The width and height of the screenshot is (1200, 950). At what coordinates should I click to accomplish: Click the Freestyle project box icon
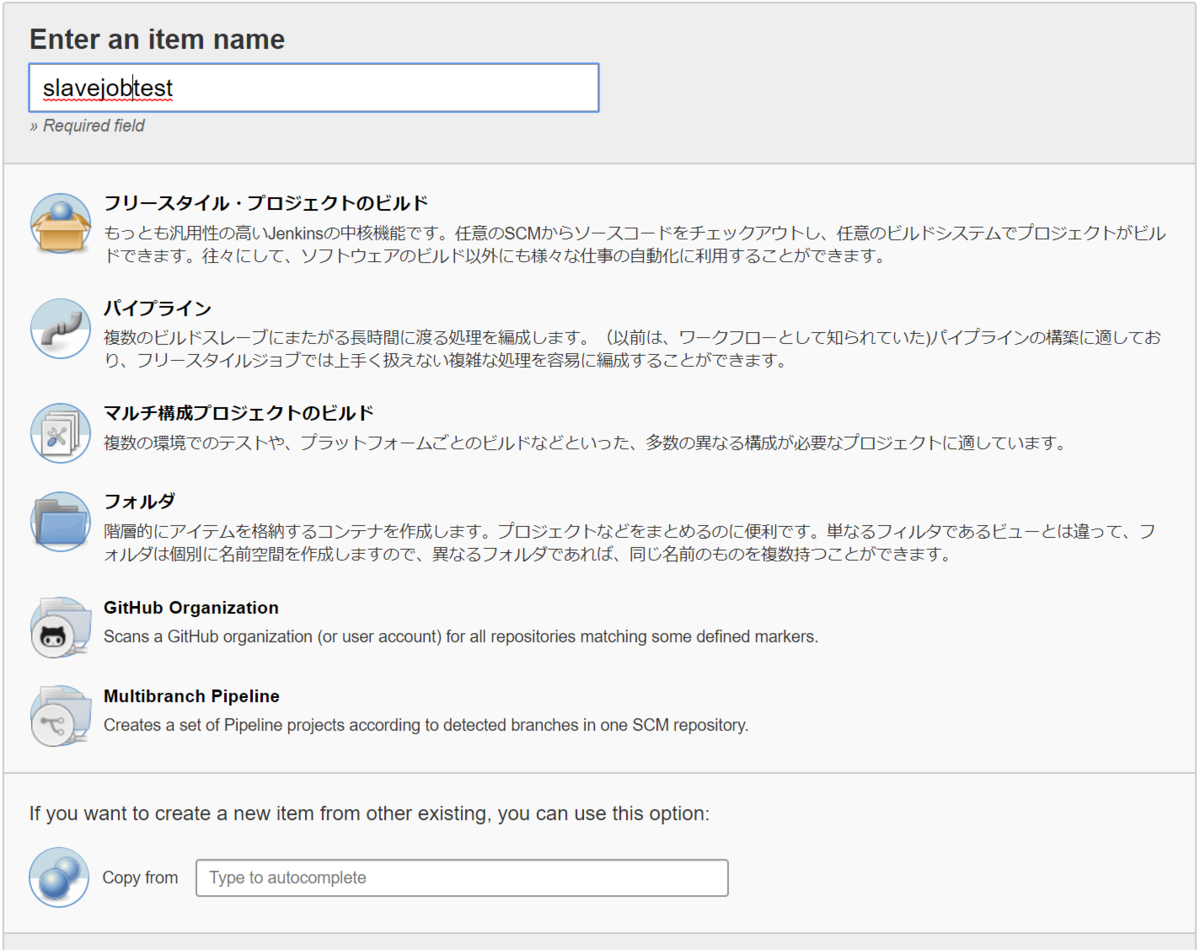pyautogui.click(x=60, y=224)
